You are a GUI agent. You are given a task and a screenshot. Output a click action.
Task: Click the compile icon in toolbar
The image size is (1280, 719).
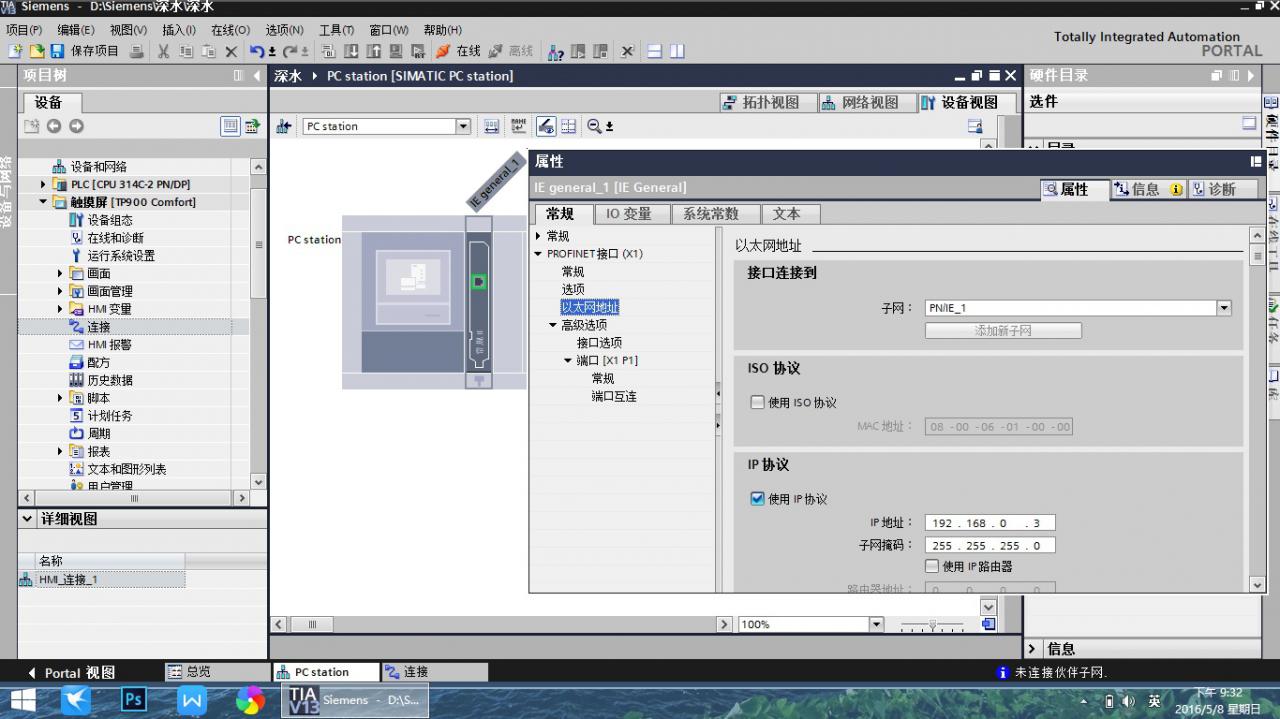tap(328, 51)
